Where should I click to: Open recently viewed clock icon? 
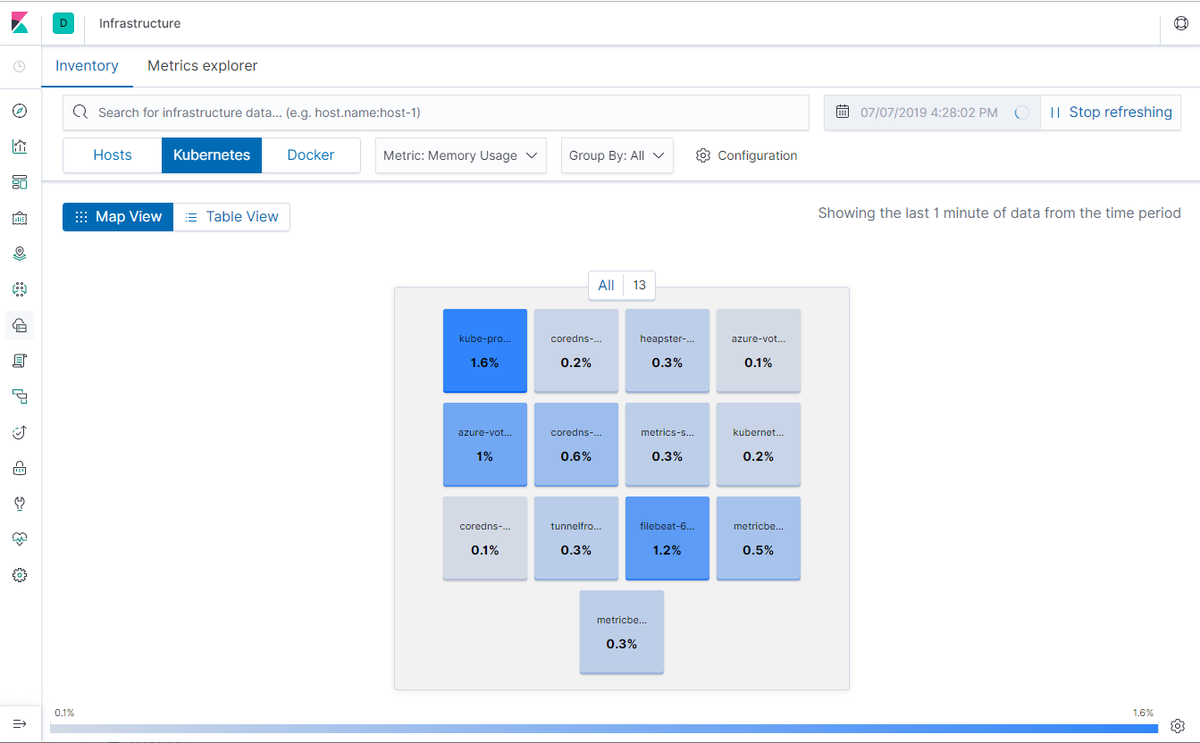coord(19,67)
